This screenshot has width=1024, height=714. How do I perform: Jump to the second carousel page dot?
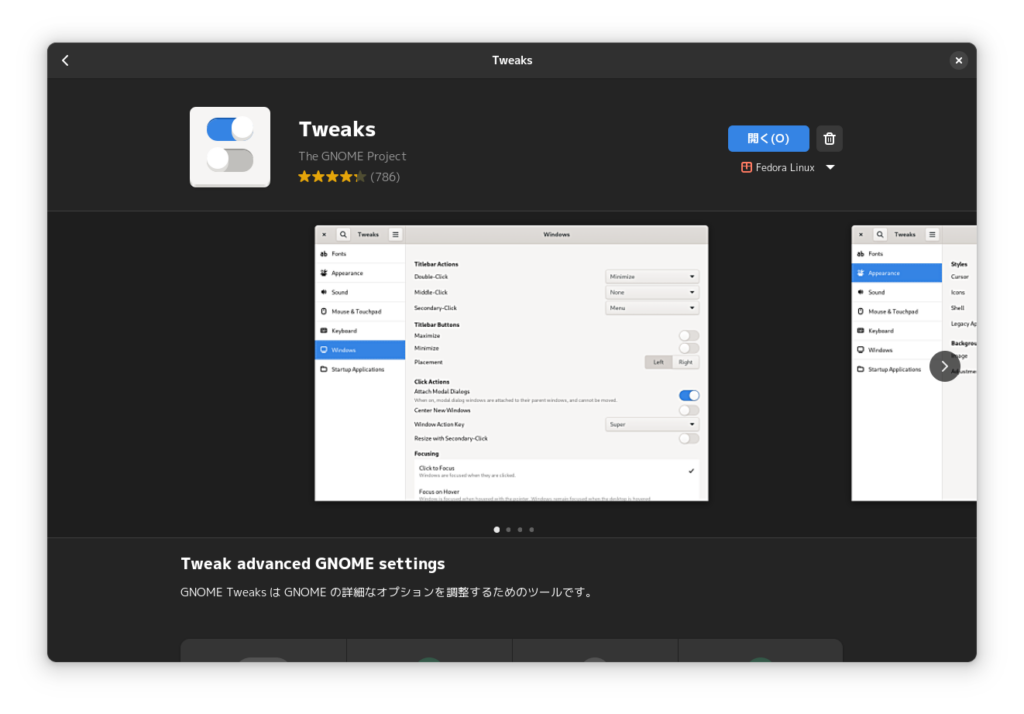pos(509,530)
